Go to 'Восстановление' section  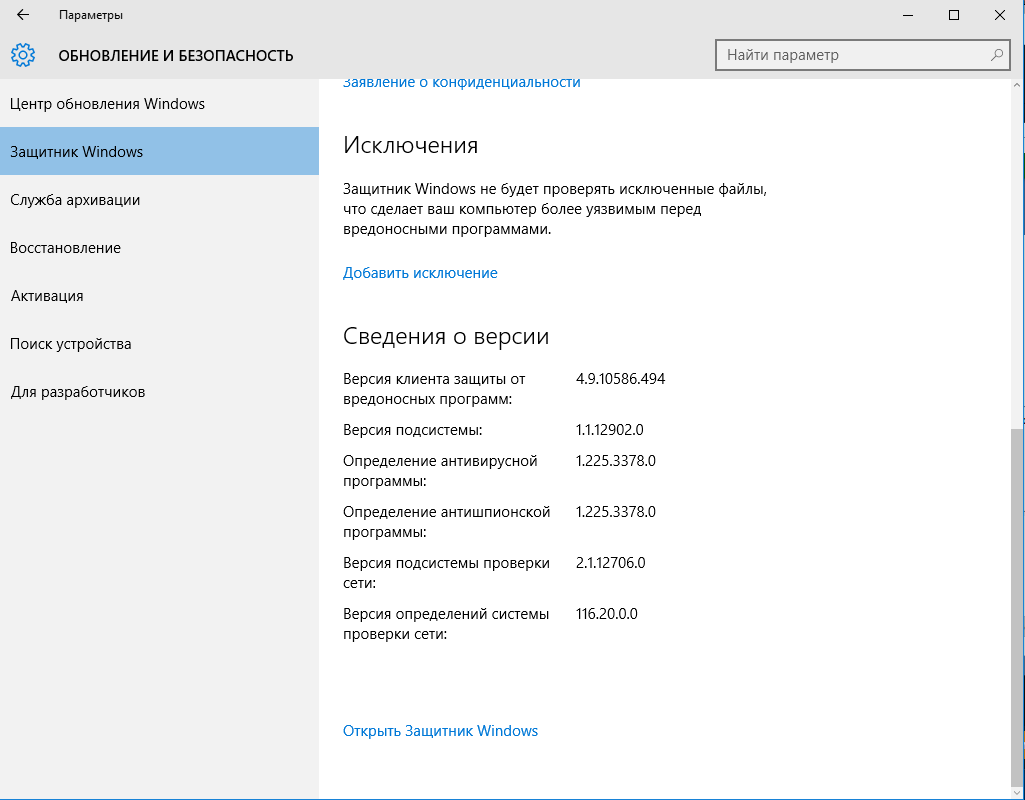pyautogui.click(x=160, y=248)
